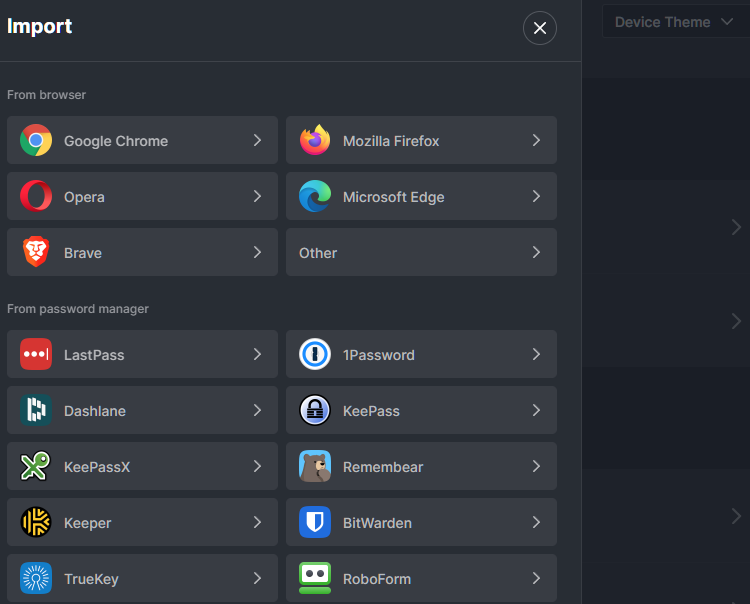Click the Remembear bear icon

pyautogui.click(x=315, y=466)
